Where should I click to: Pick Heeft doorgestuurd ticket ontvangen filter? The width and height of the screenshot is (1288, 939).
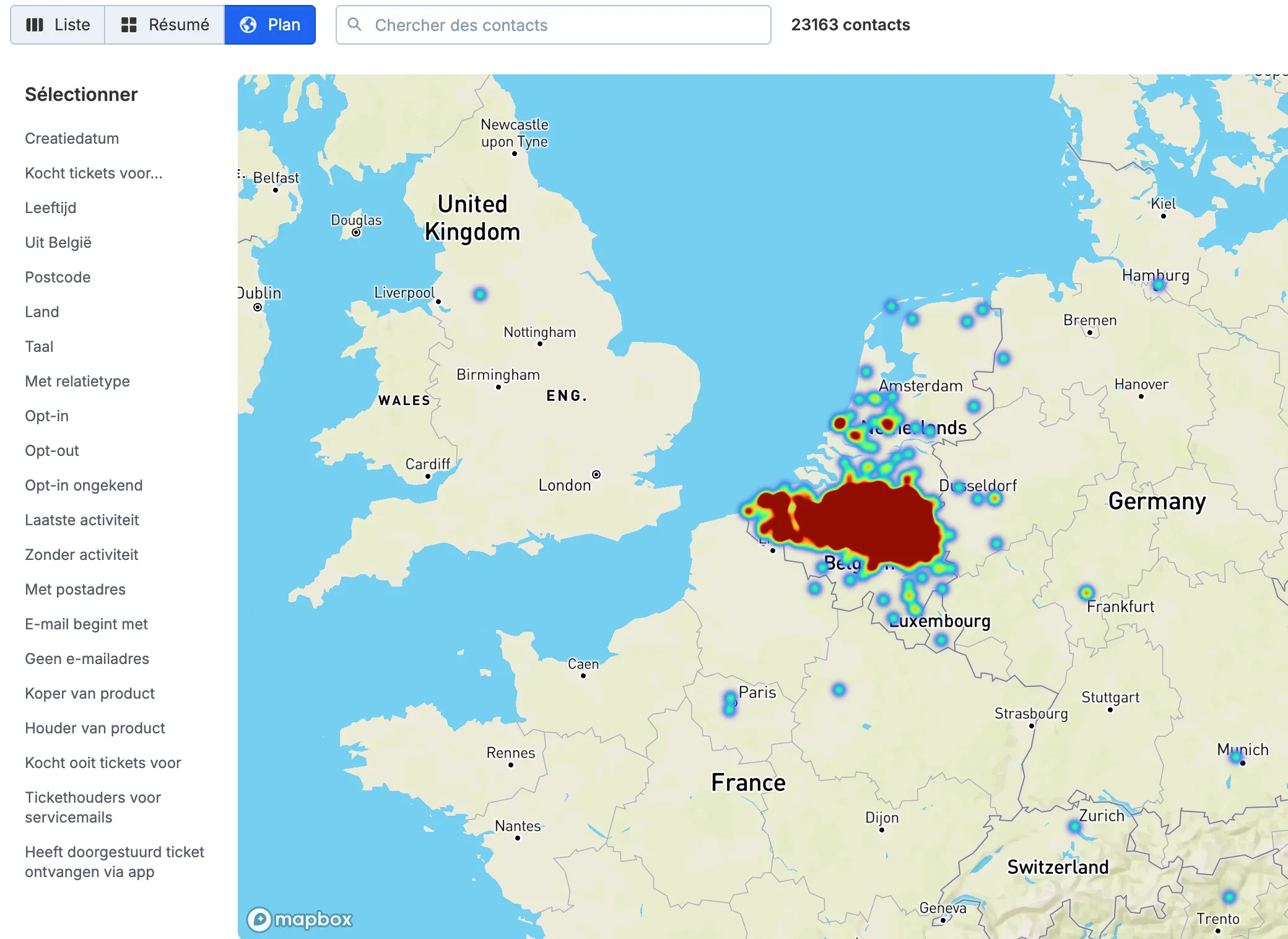[x=115, y=862]
